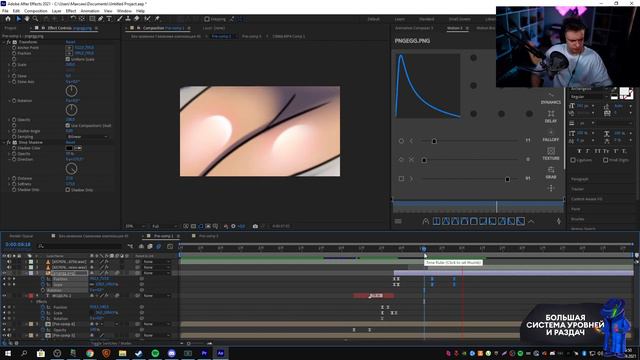Toggle the Hindi Digits checkbox
640x360 pixels.
point(605,160)
